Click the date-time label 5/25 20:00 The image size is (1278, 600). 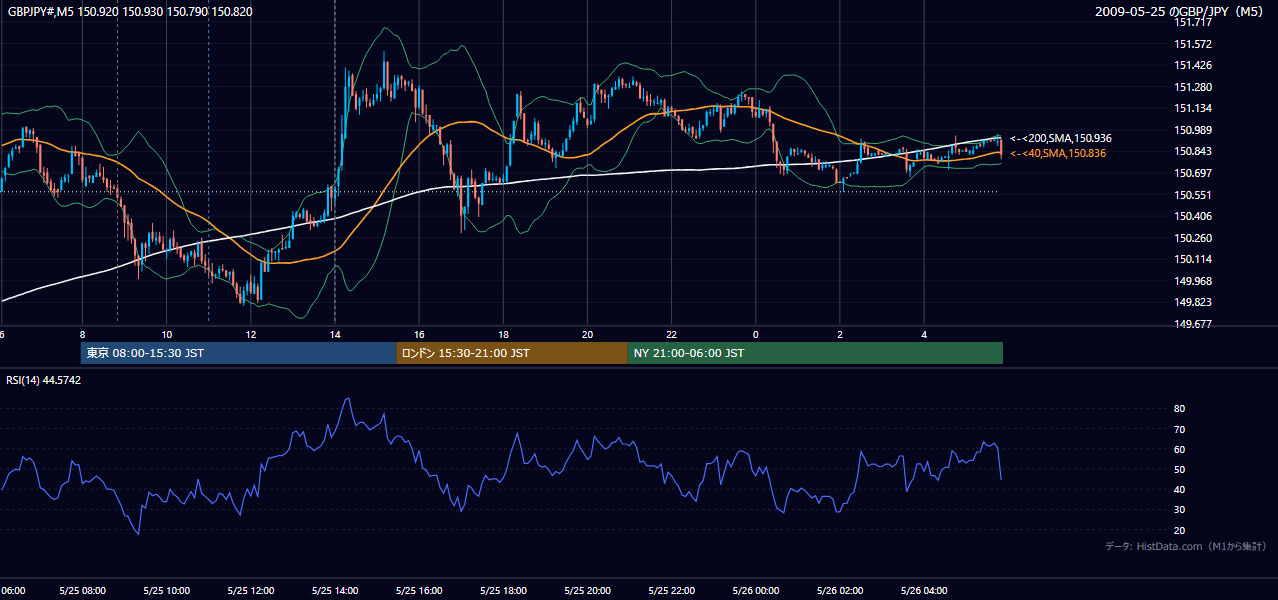pyautogui.click(x=587, y=591)
